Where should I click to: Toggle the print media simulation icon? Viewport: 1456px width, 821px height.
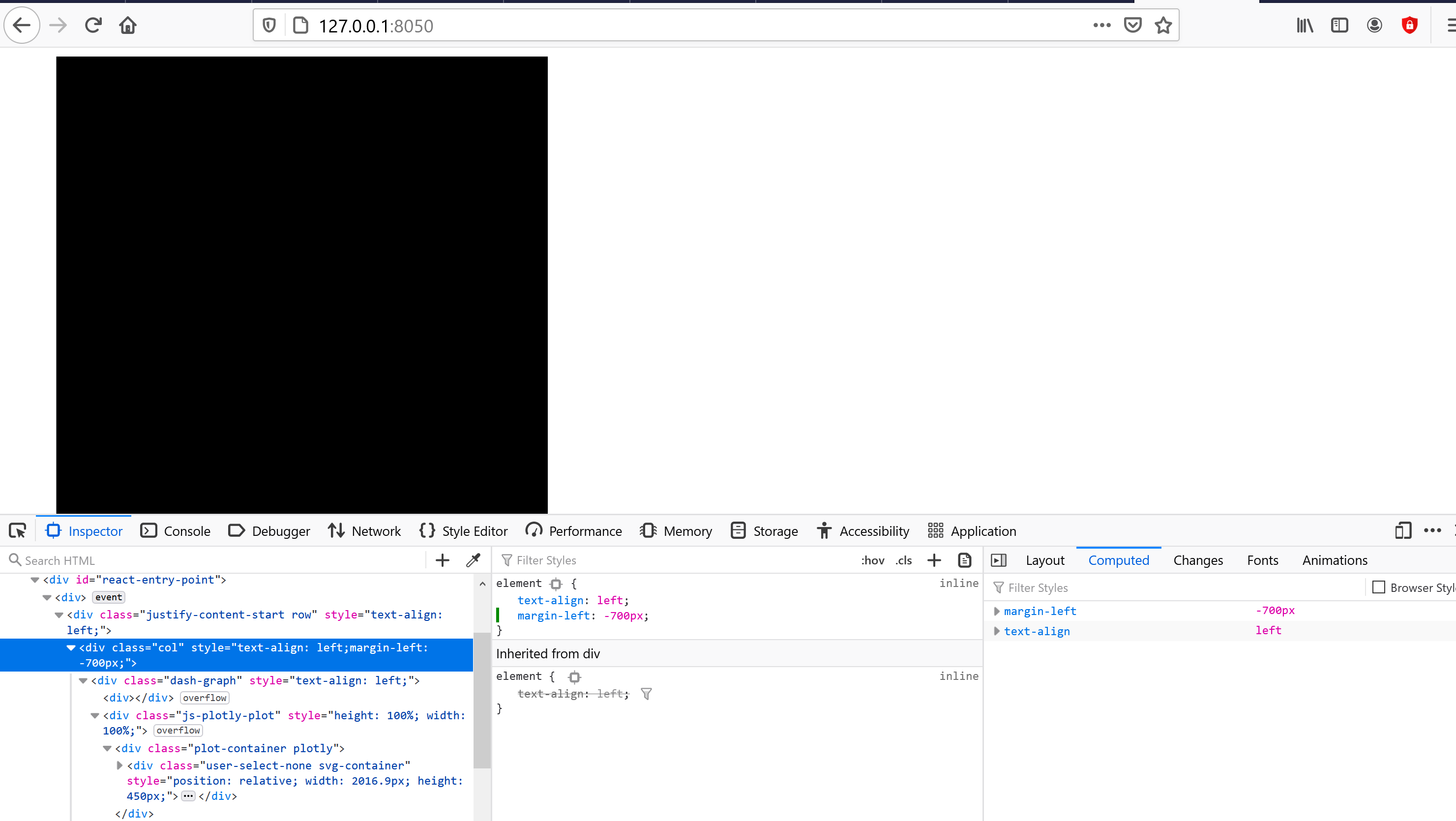pyautogui.click(x=965, y=560)
